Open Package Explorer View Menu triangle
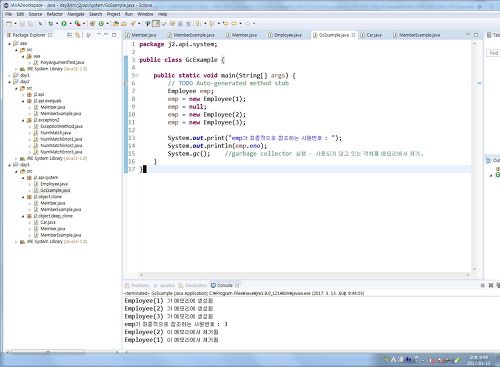Screen dimensions: 500x367 click(99, 34)
